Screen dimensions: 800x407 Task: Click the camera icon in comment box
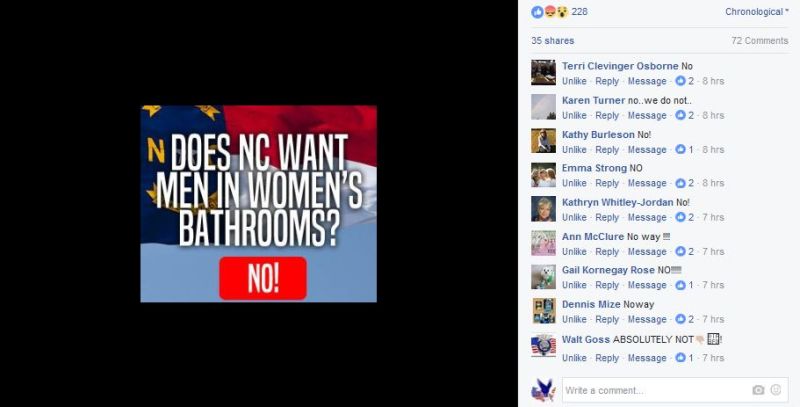click(x=758, y=390)
